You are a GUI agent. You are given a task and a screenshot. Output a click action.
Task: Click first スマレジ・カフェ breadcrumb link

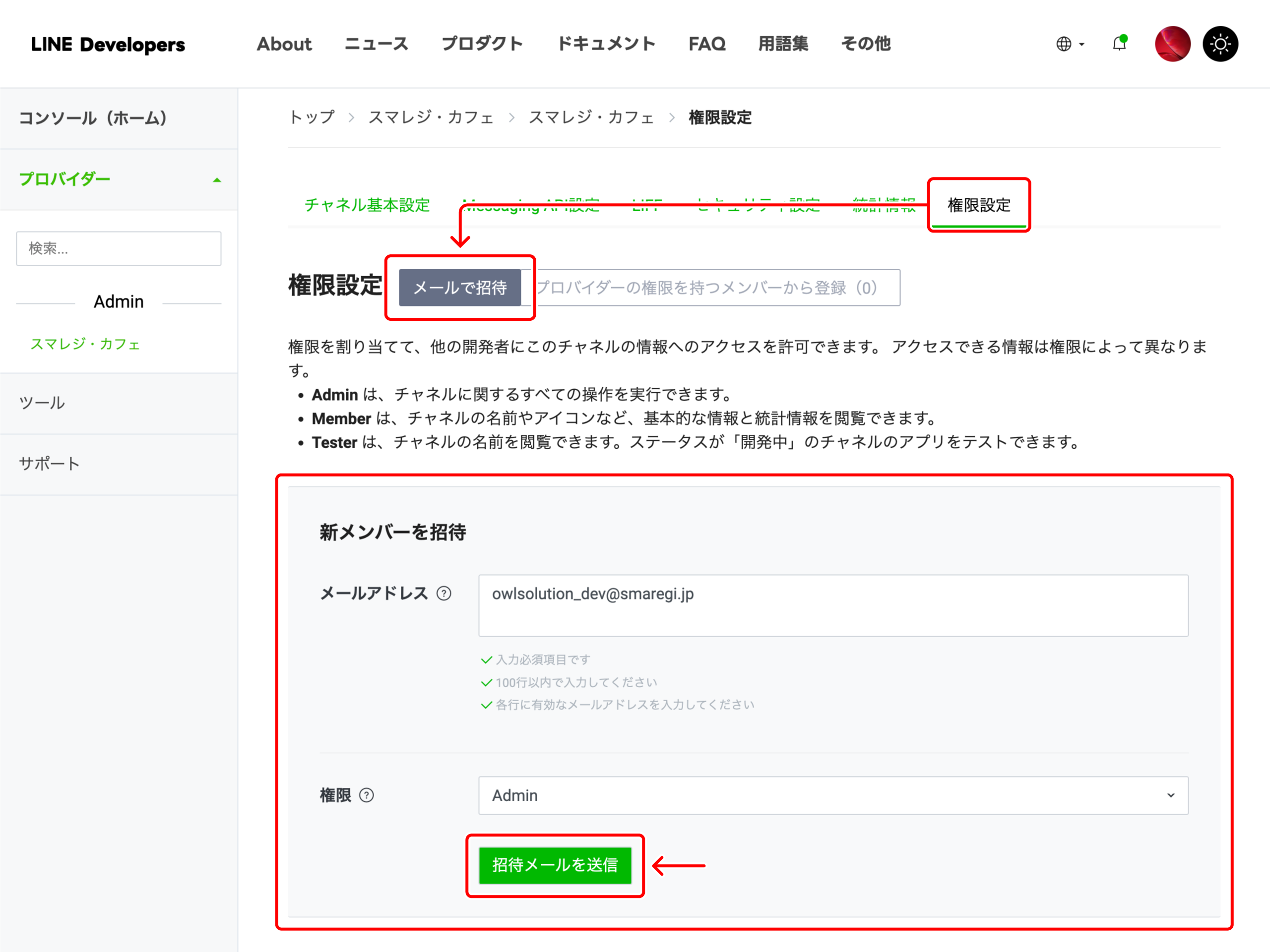click(x=431, y=117)
